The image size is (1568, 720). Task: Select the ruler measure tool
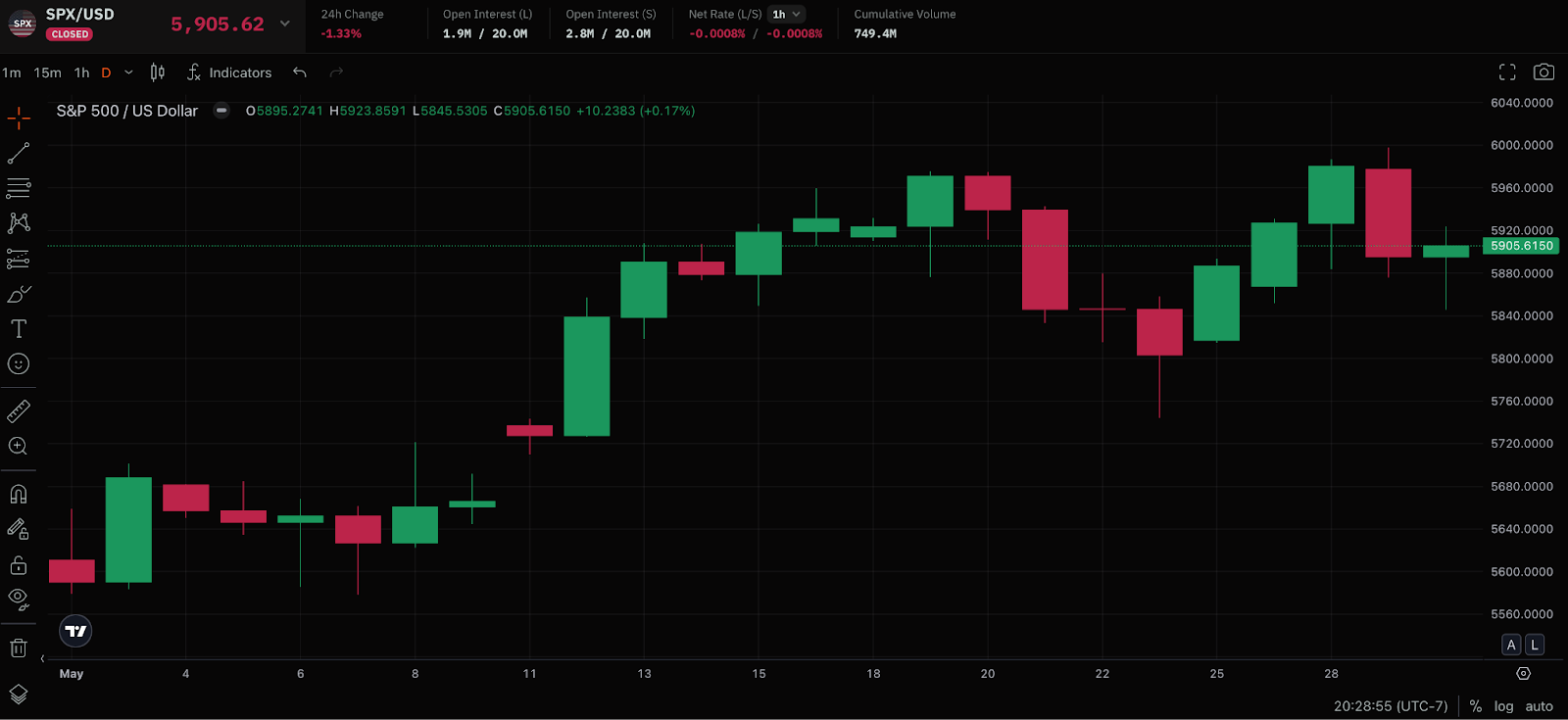coord(19,411)
